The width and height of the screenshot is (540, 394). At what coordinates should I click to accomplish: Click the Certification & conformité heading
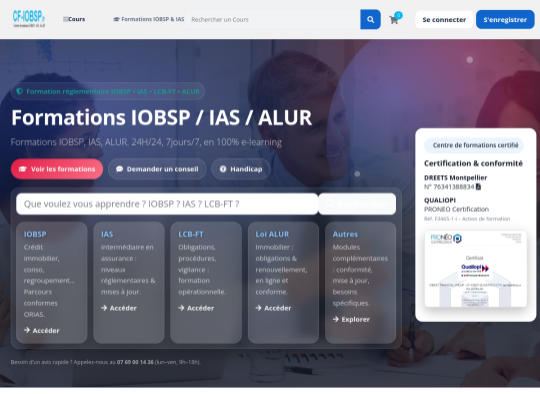[x=473, y=163]
